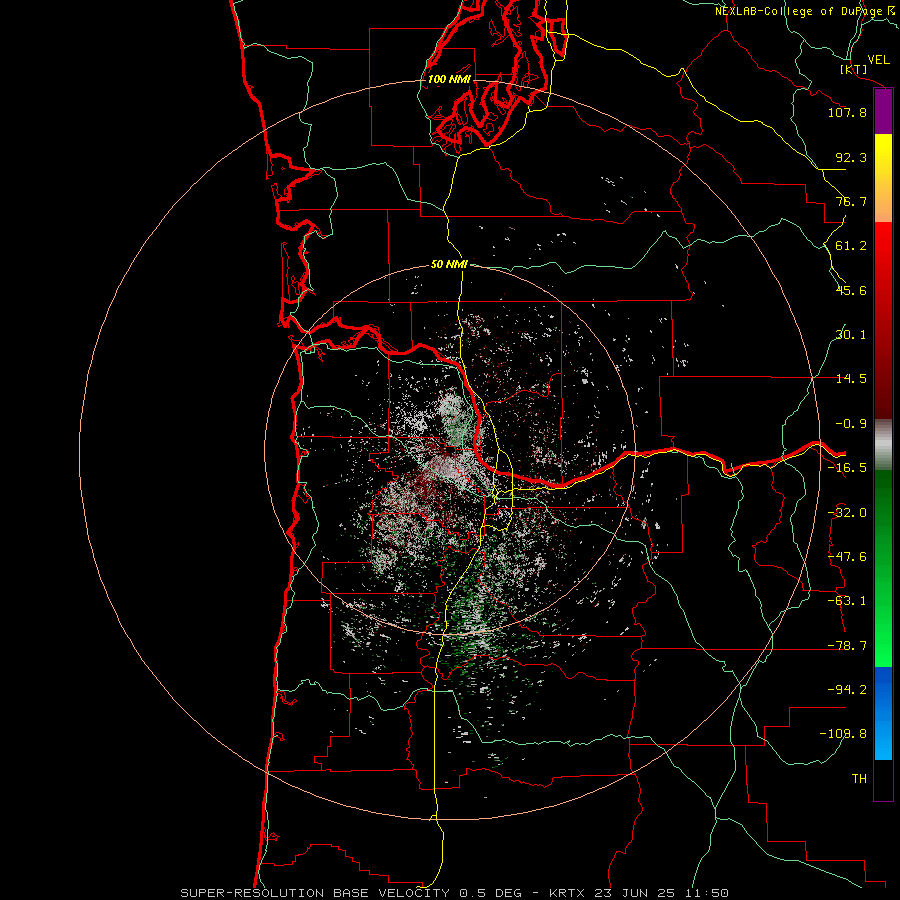Click the -16.5 velocity scale value

(847, 468)
